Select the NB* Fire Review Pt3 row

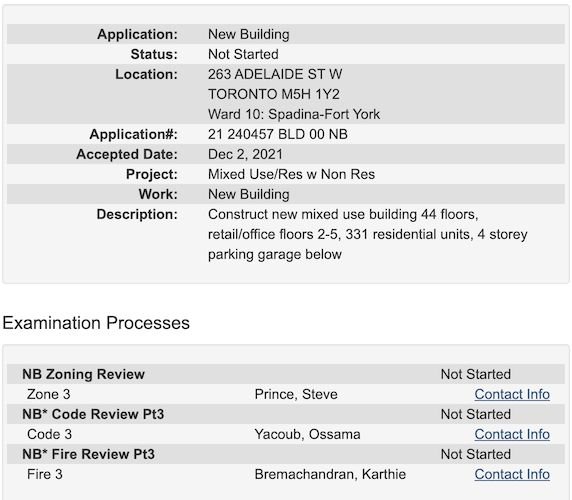[x=286, y=454]
